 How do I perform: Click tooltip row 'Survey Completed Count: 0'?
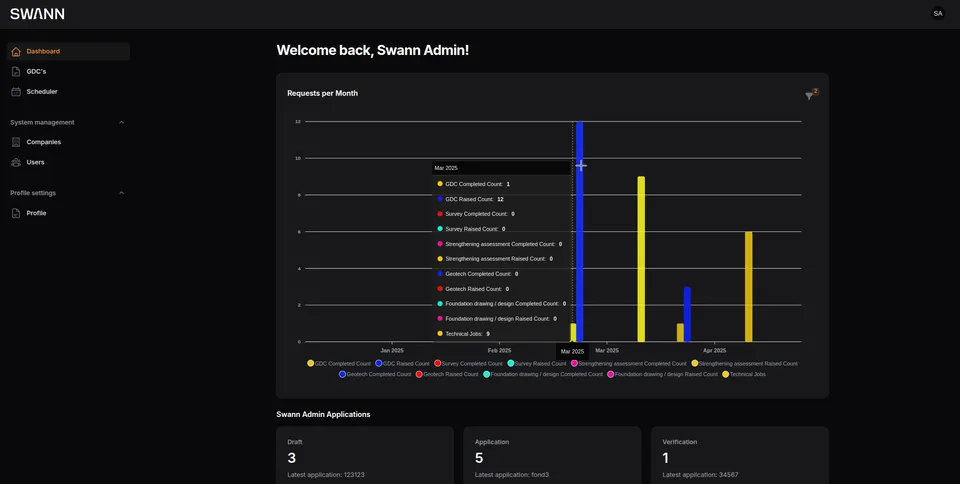pyautogui.click(x=476, y=214)
